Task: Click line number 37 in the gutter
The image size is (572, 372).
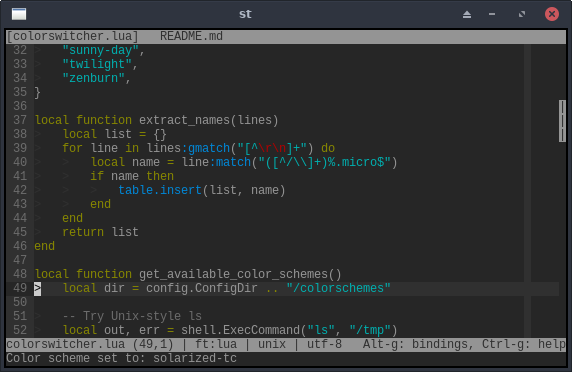Action: 20,120
